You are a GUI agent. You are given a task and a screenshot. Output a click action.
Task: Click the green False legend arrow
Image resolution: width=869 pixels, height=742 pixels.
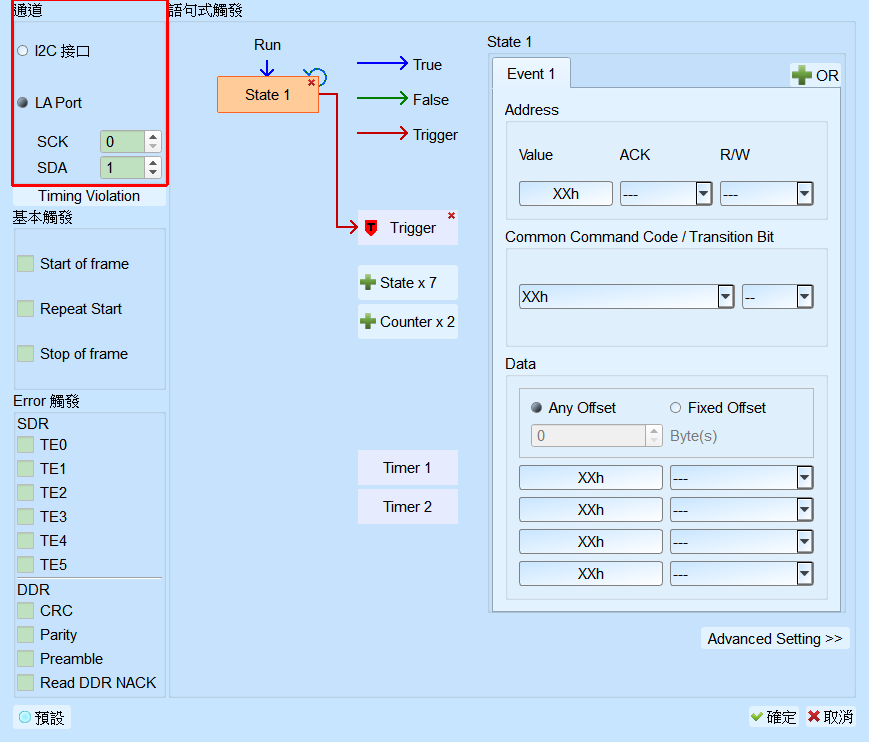382,98
